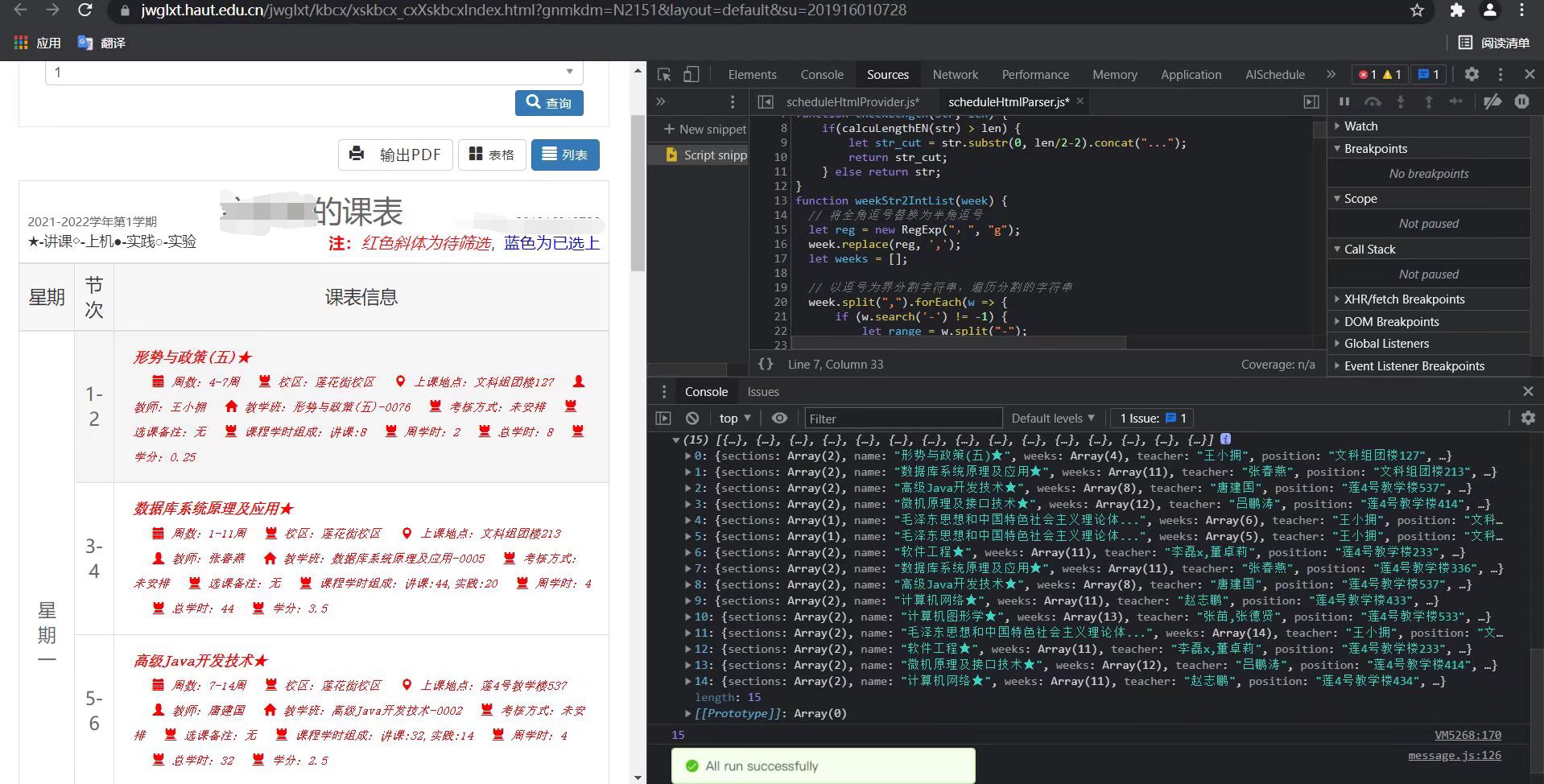Open Chrome extensions puzzle icon
Viewport: 1544px width, 784px height.
pos(1457,10)
